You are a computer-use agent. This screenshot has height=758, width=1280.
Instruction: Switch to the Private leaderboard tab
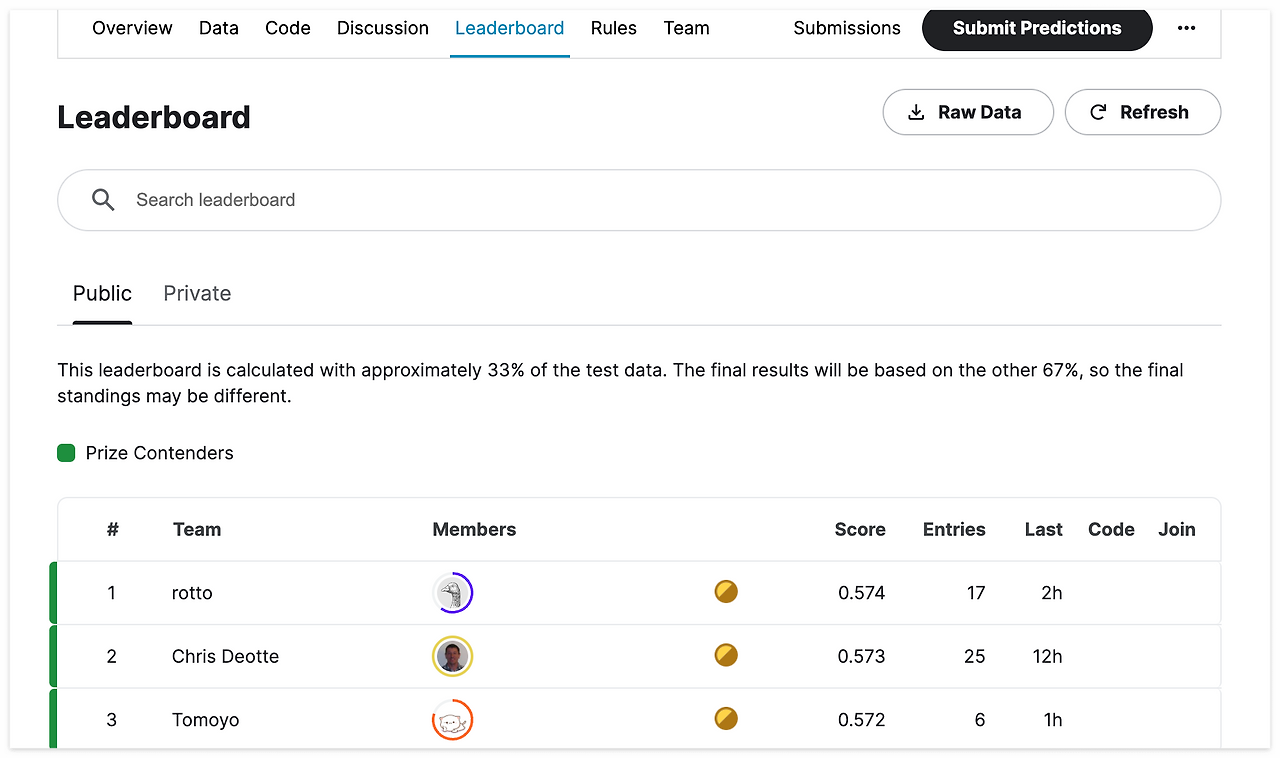[x=197, y=294]
